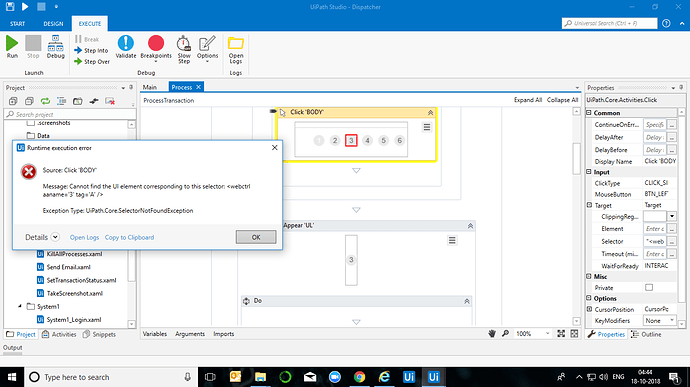The image size is (690, 387).
Task: Click the Stop execution icon
Action: coord(33,47)
